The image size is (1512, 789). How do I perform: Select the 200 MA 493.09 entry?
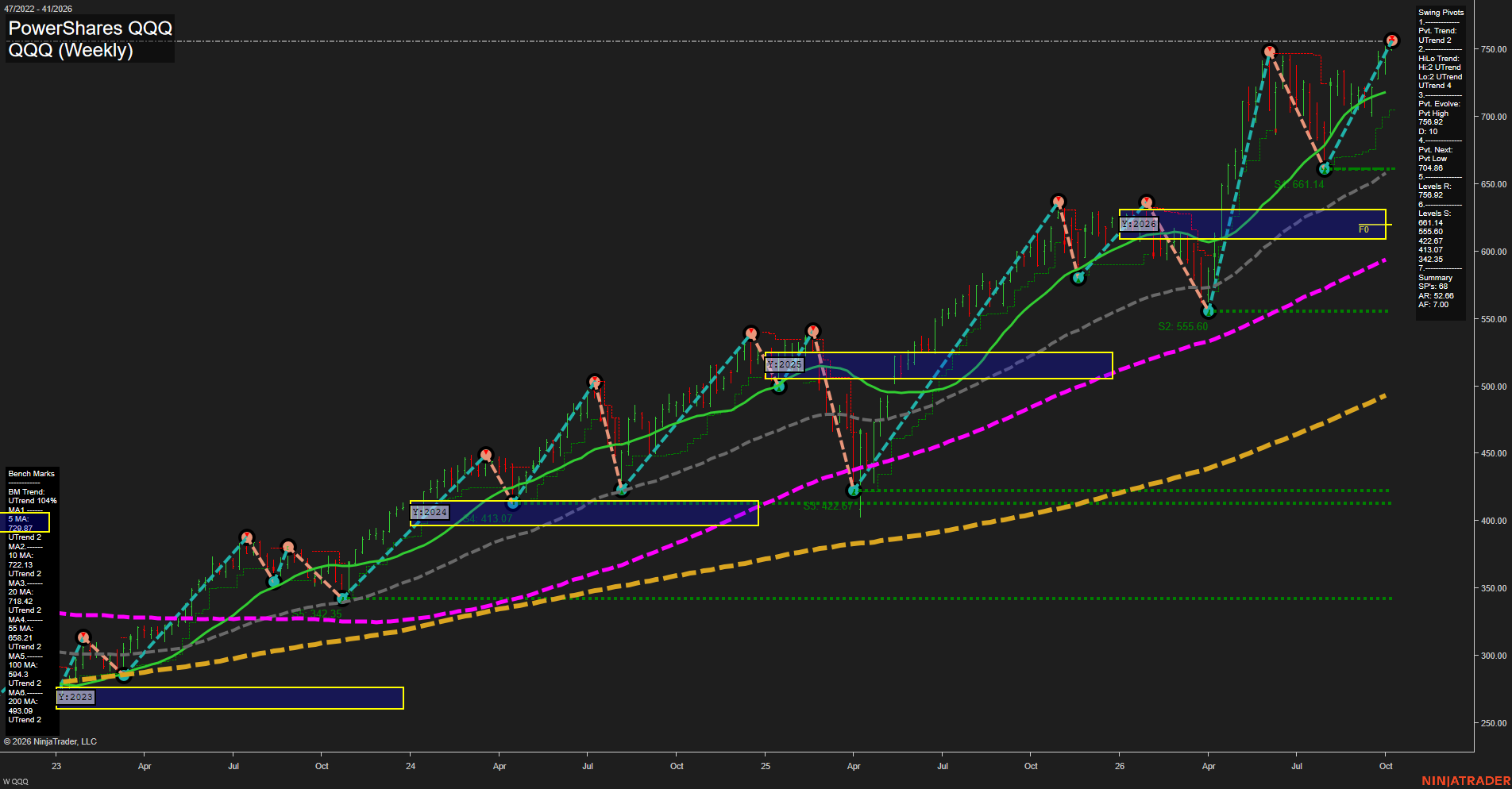pyautogui.click(x=23, y=706)
